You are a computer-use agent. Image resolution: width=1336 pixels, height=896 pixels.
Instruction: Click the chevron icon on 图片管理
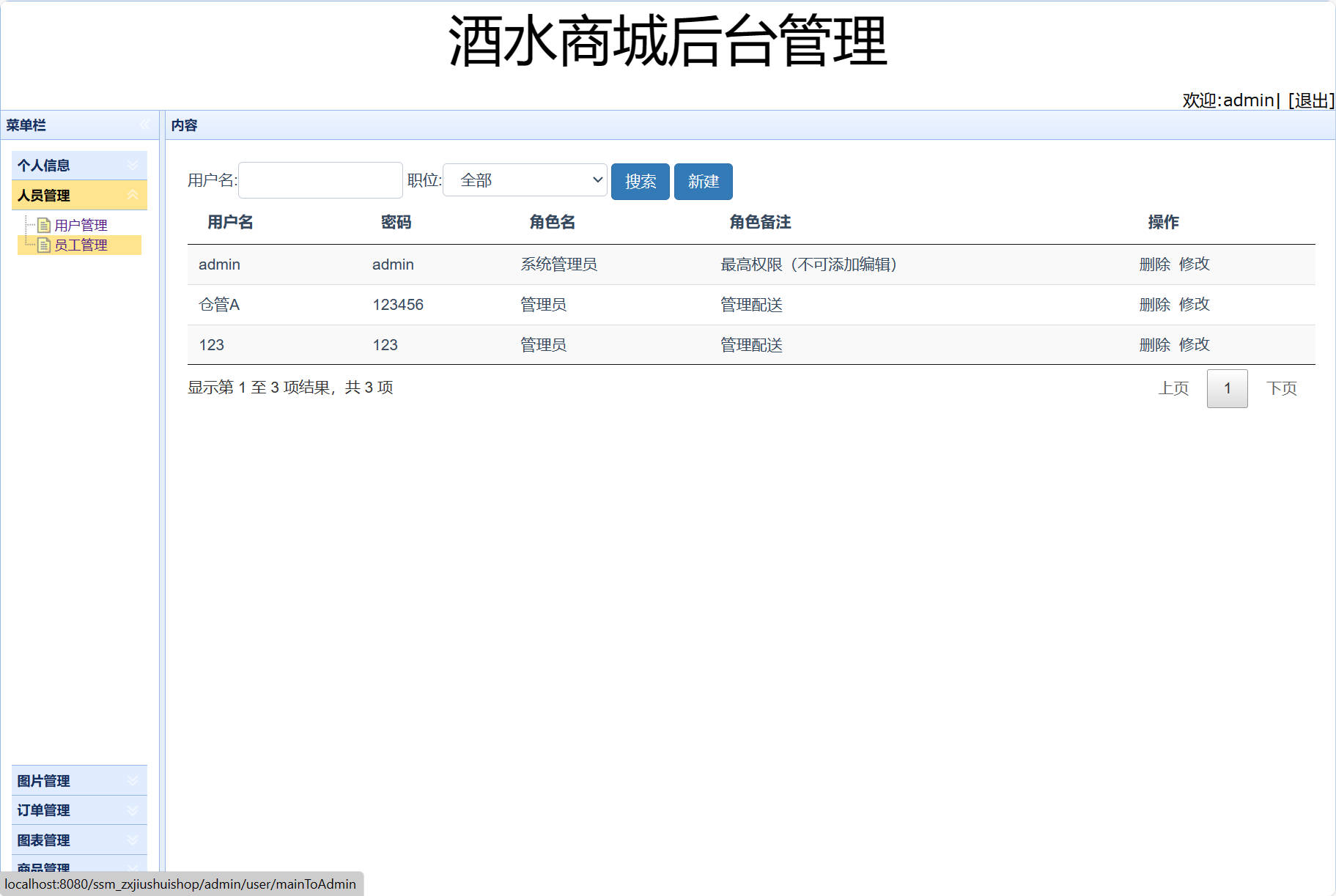pos(133,780)
